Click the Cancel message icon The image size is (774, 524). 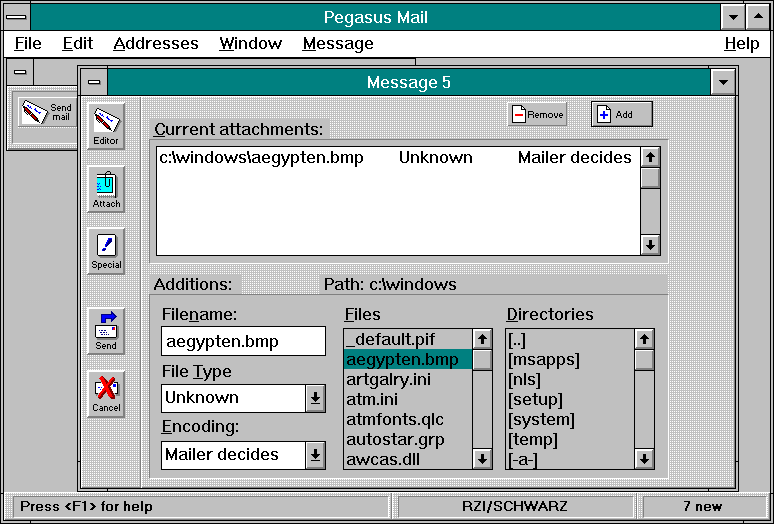click(x=106, y=393)
